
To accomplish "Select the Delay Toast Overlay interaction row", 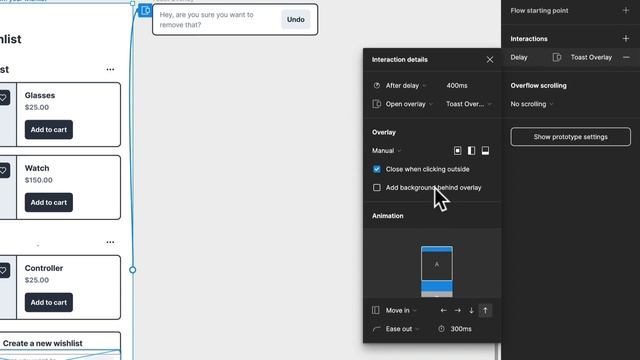I will point(570,58).
